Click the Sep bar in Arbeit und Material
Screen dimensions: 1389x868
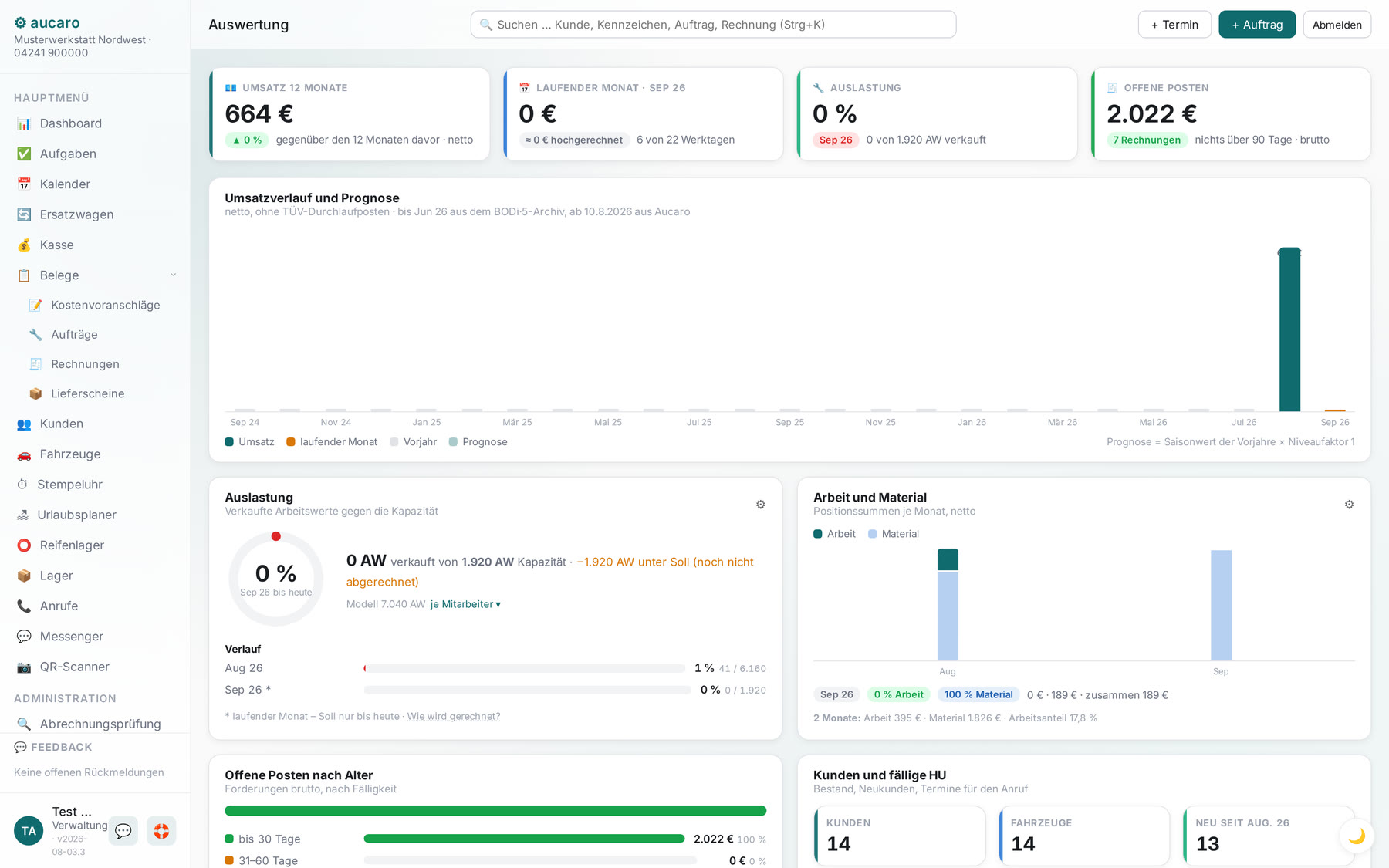click(x=1221, y=606)
